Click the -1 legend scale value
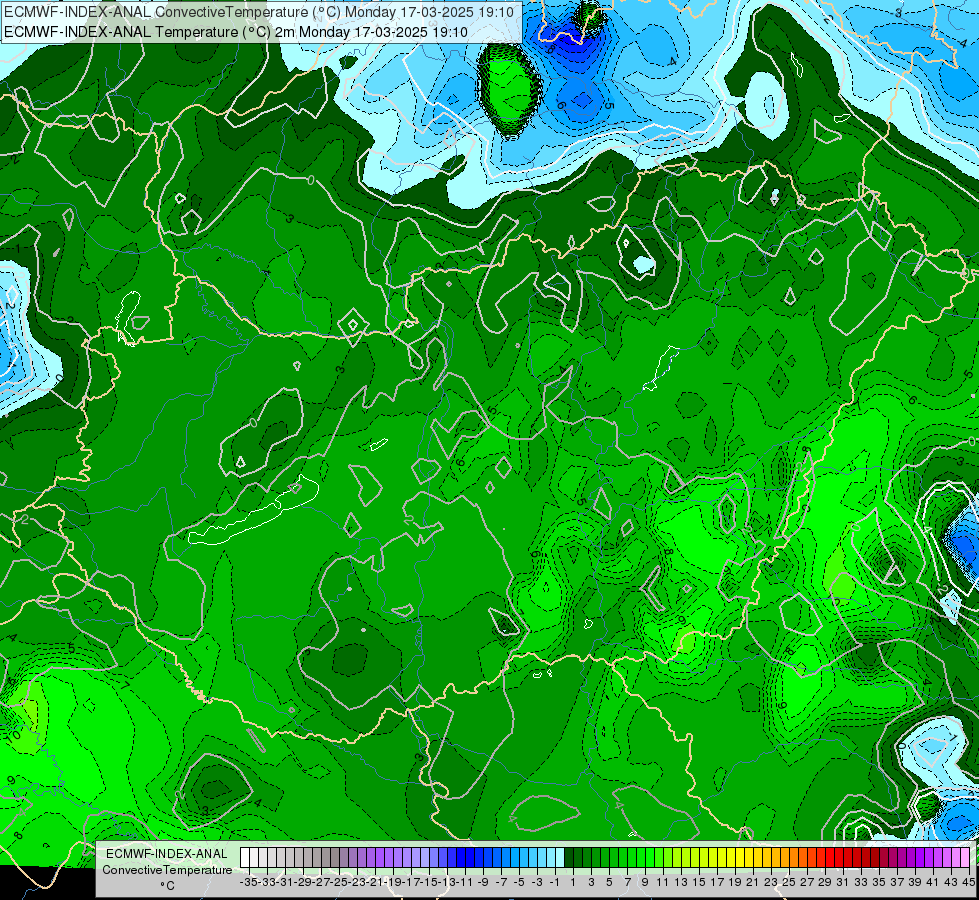The height and width of the screenshot is (900, 979). (x=555, y=883)
